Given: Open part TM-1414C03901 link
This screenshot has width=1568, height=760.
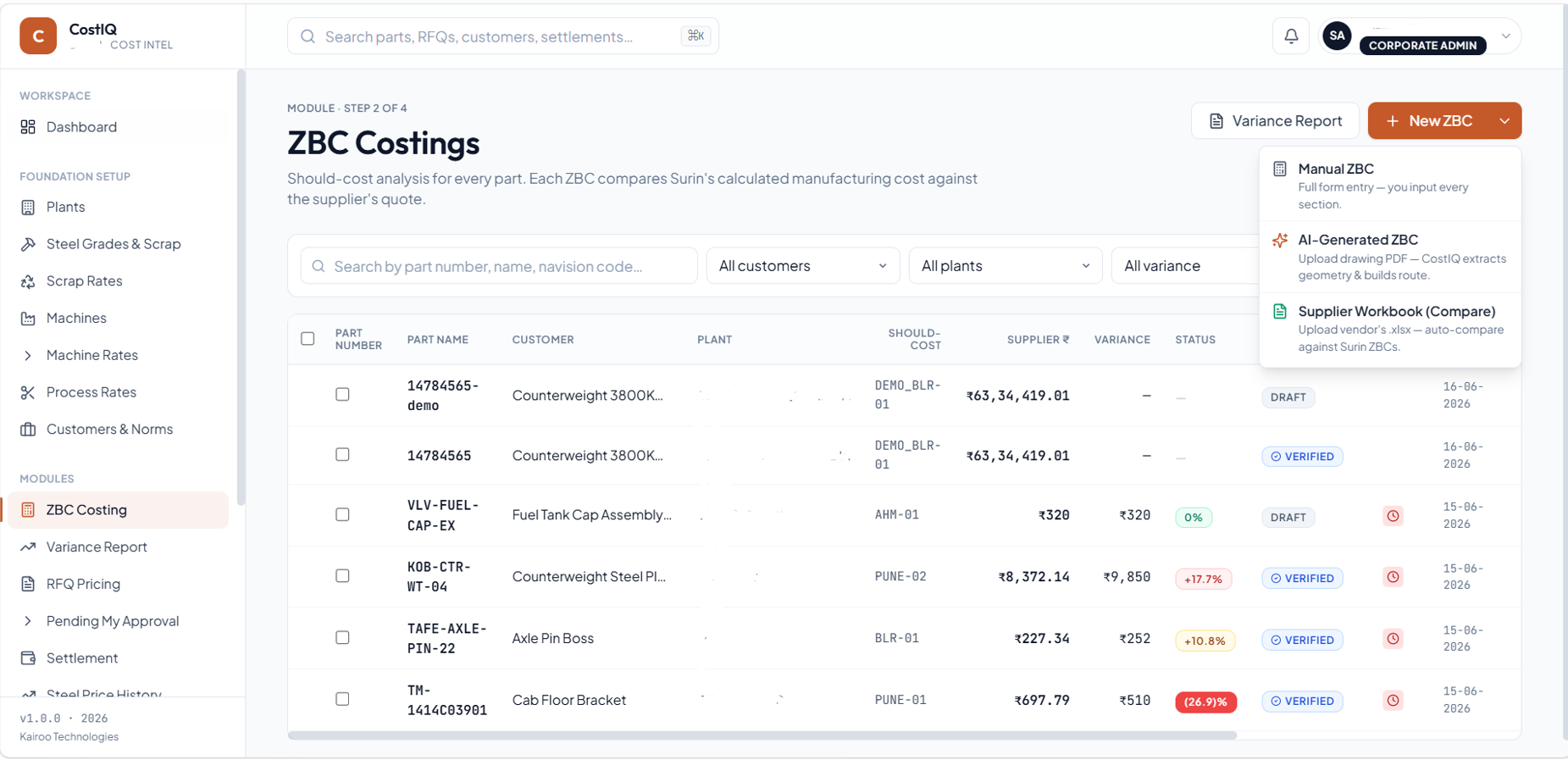Looking at the screenshot, I should [x=447, y=701].
